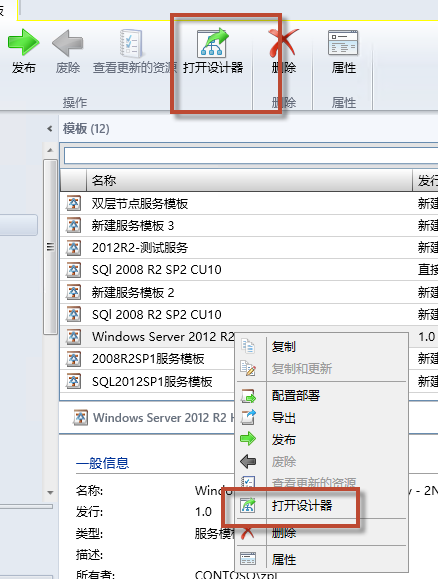This screenshot has width=438, height=579.
Task: Click the template search input field
Action: (x=251, y=155)
